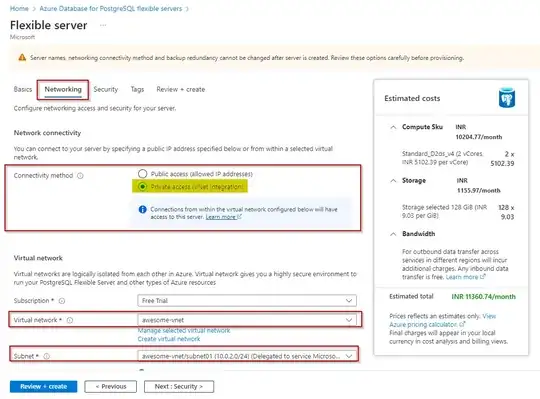
Task: Open the Learn more link under Bandwidth
Action: pyautogui.click(x=465, y=277)
